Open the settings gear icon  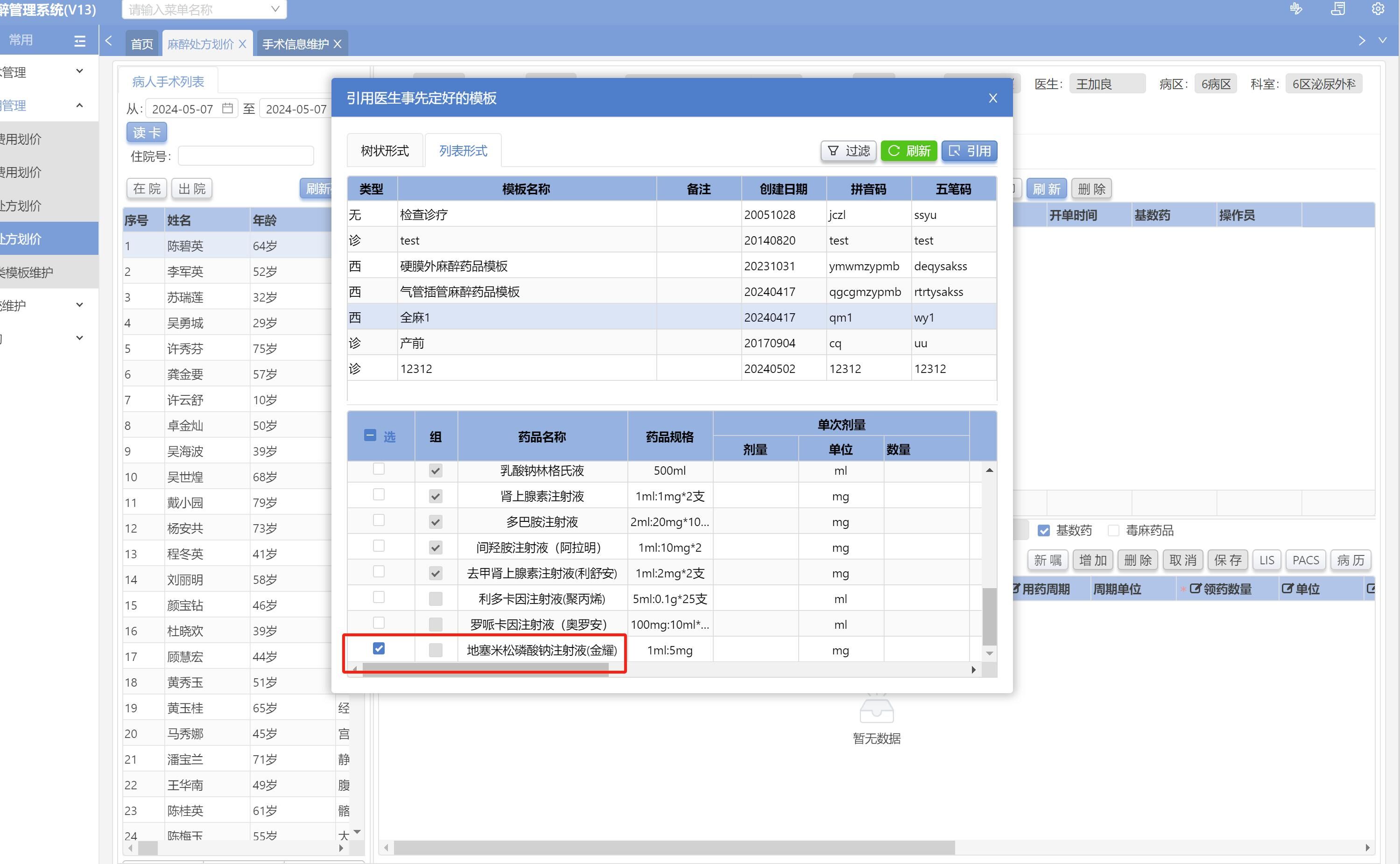click(1378, 9)
